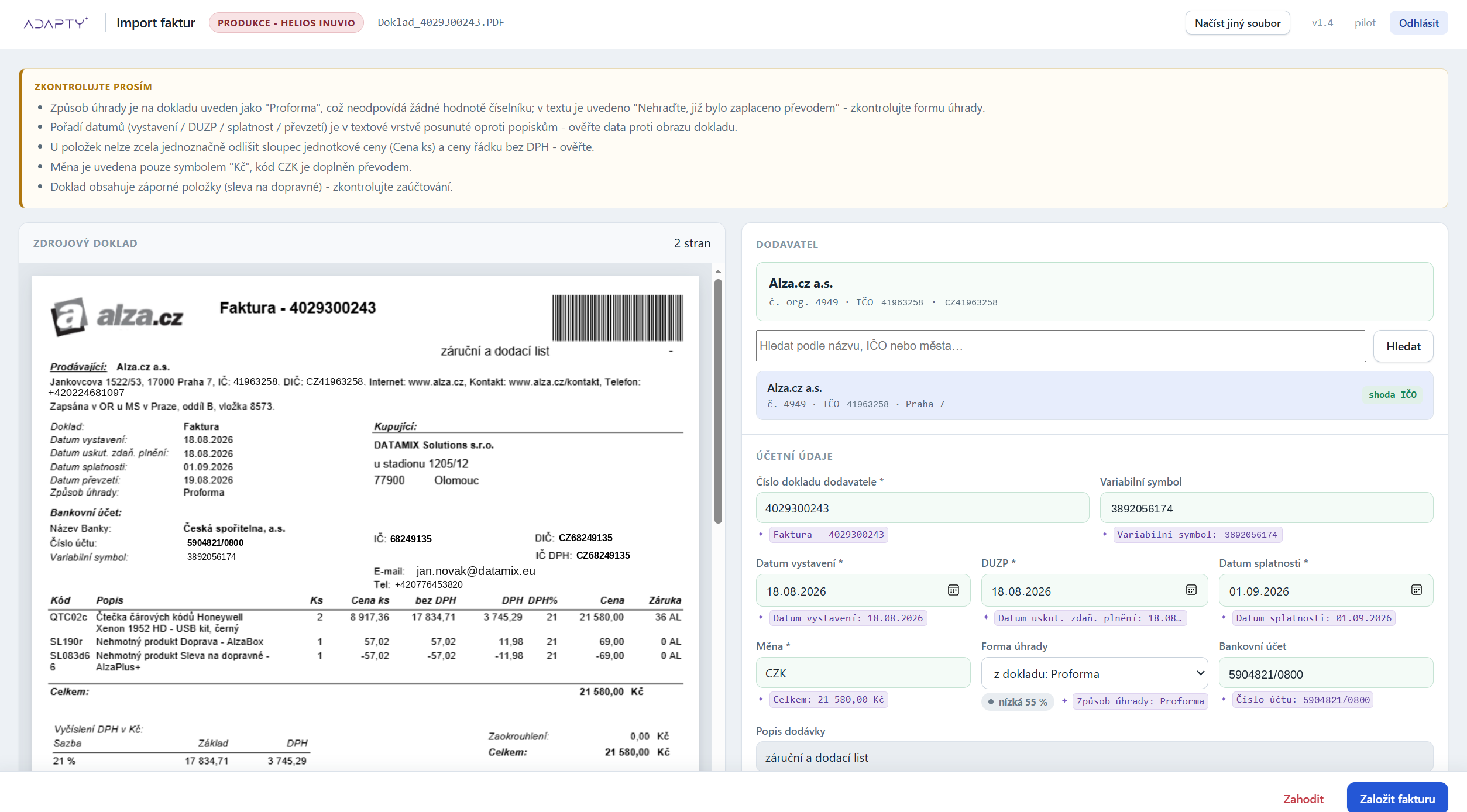The image size is (1467, 812).
Task: Click the Import faktur title
Action: coord(156,23)
